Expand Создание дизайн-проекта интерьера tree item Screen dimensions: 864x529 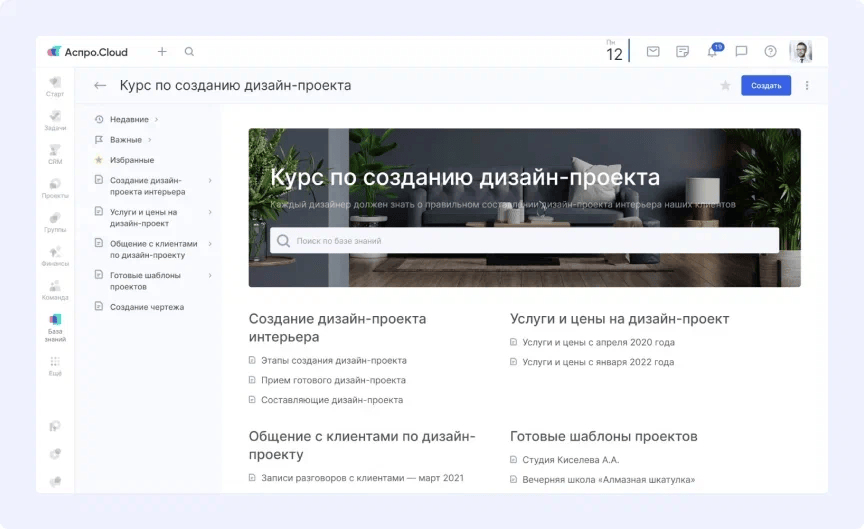coord(209,180)
